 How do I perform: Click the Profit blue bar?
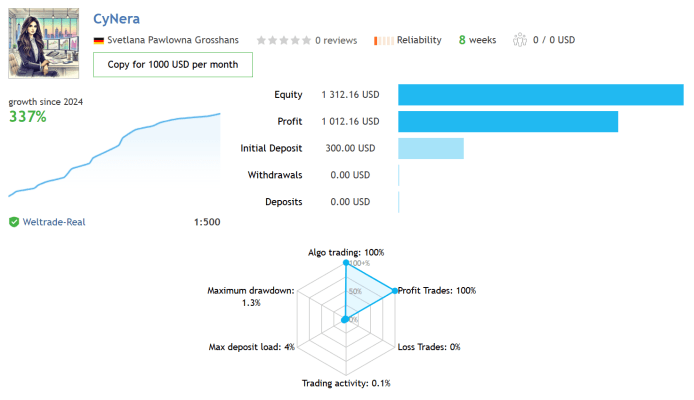point(507,122)
